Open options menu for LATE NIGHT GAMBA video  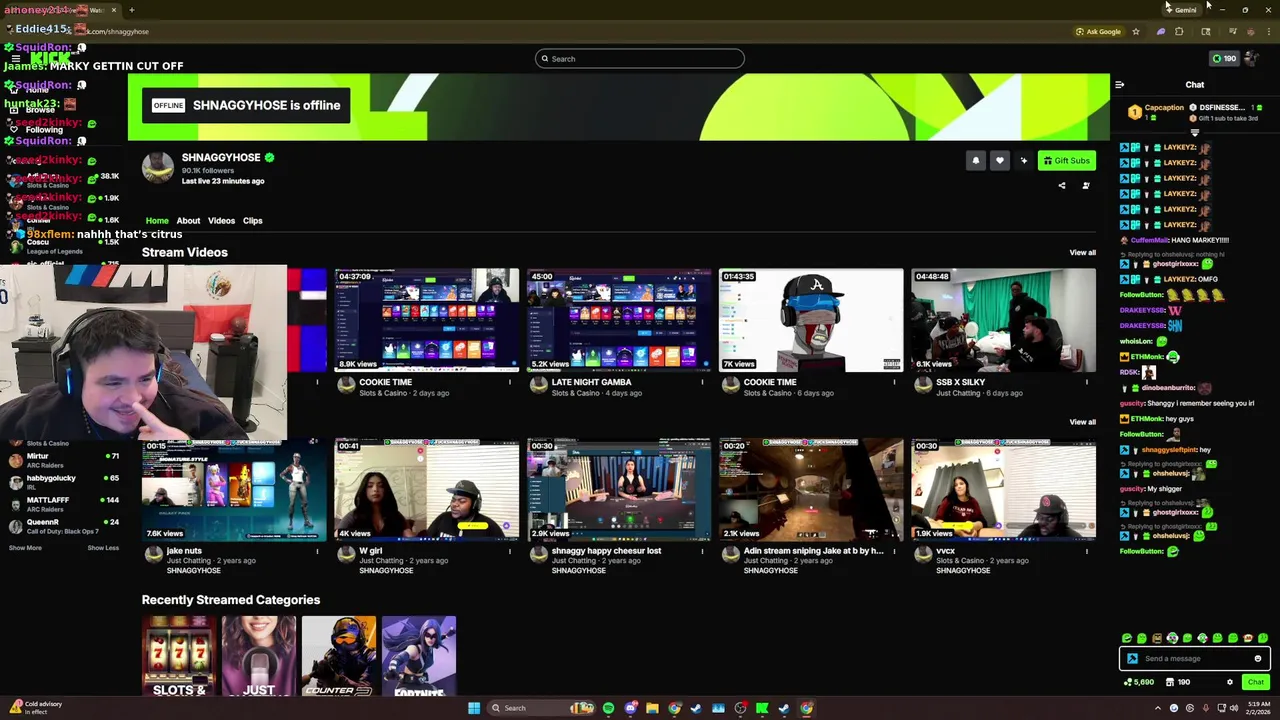coord(702,382)
